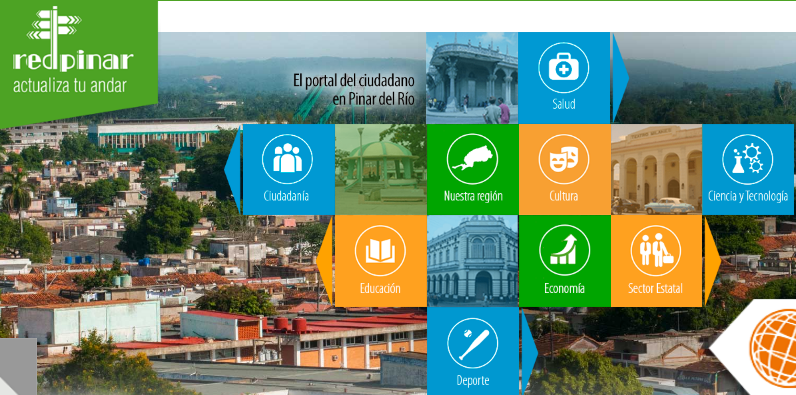
Task: Open the Teatro Milanés photo tile
Action: click(x=656, y=170)
